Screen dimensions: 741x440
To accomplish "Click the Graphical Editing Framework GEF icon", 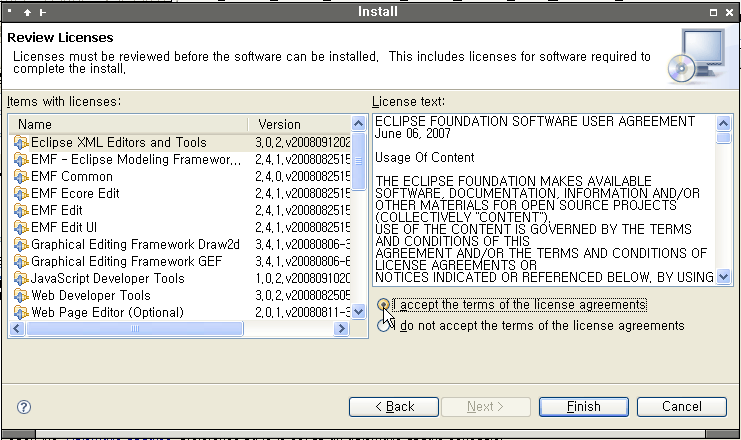I will coord(21,261).
